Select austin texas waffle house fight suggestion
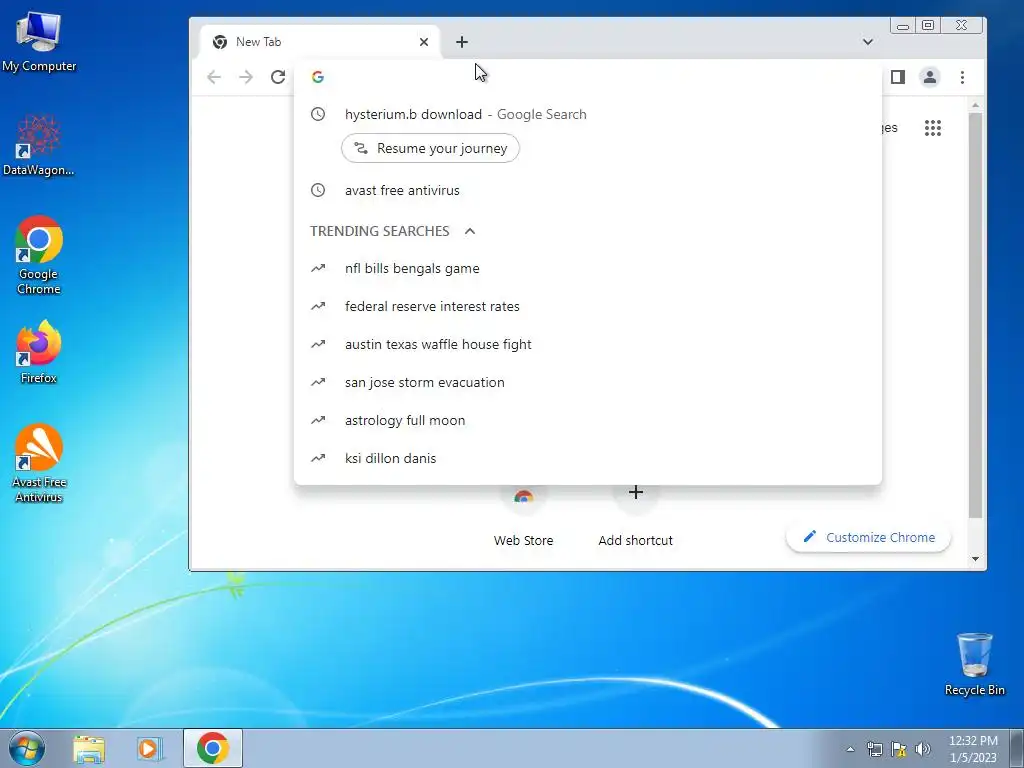 tap(588, 344)
